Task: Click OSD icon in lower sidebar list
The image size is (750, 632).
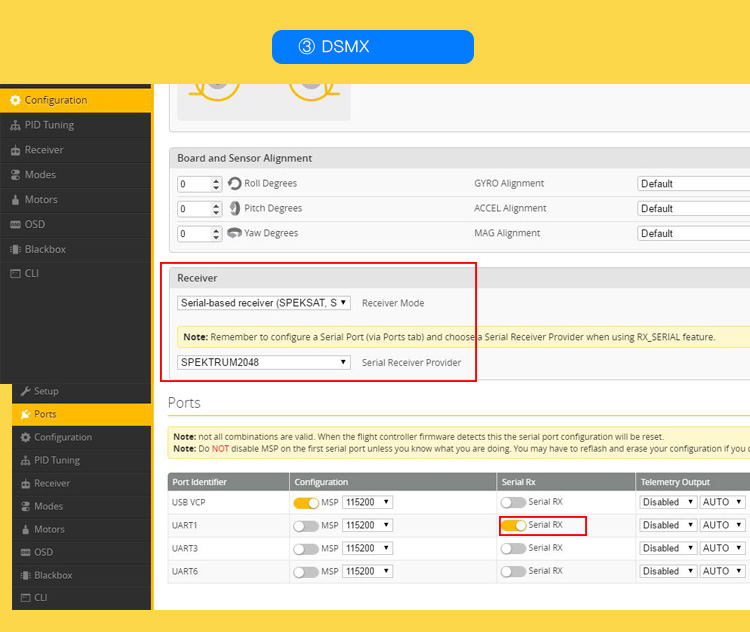Action: tap(26, 552)
